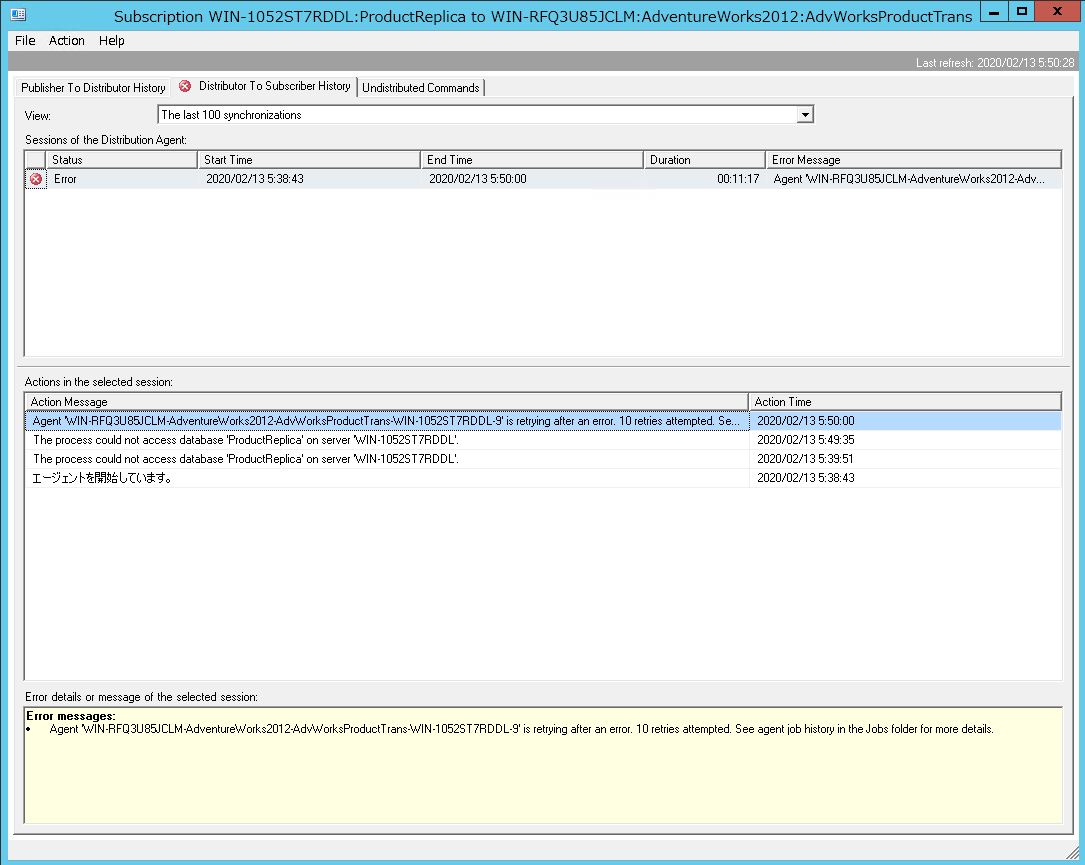
Task: Sort sessions by Start Time column
Action: coord(309,160)
